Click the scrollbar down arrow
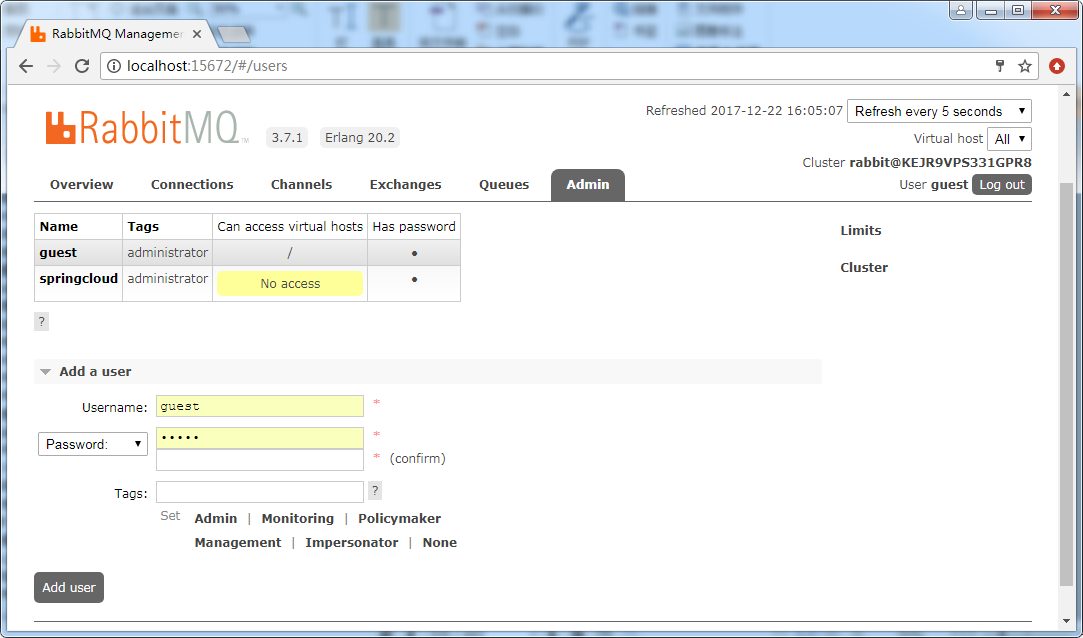The image size is (1083, 638). coord(1067,621)
